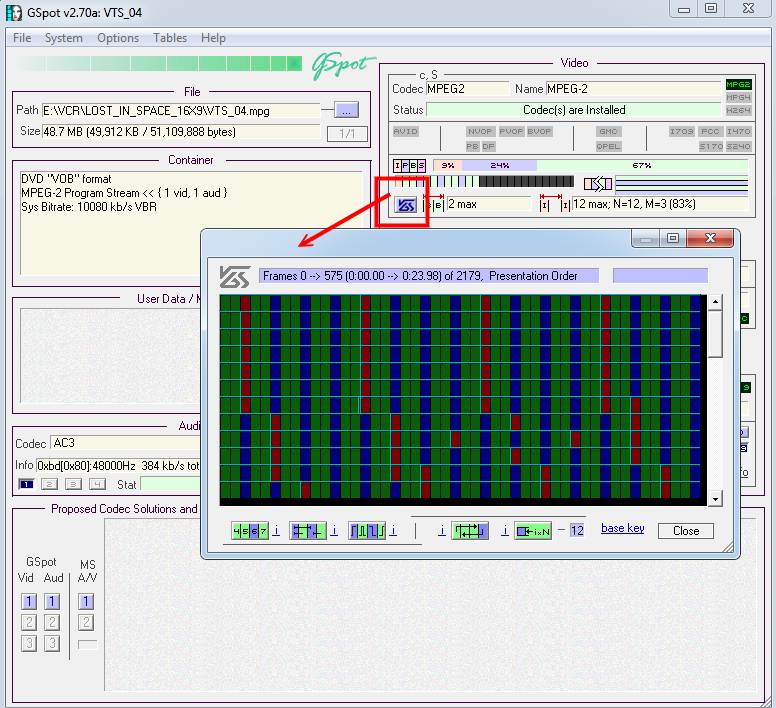Click the 4|5|6|7 row-width icon

coord(250,531)
